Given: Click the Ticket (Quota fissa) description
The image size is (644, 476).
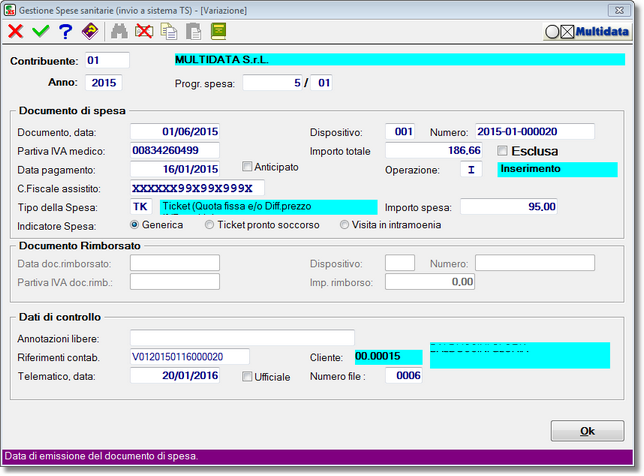Looking at the screenshot, I should (268, 207).
